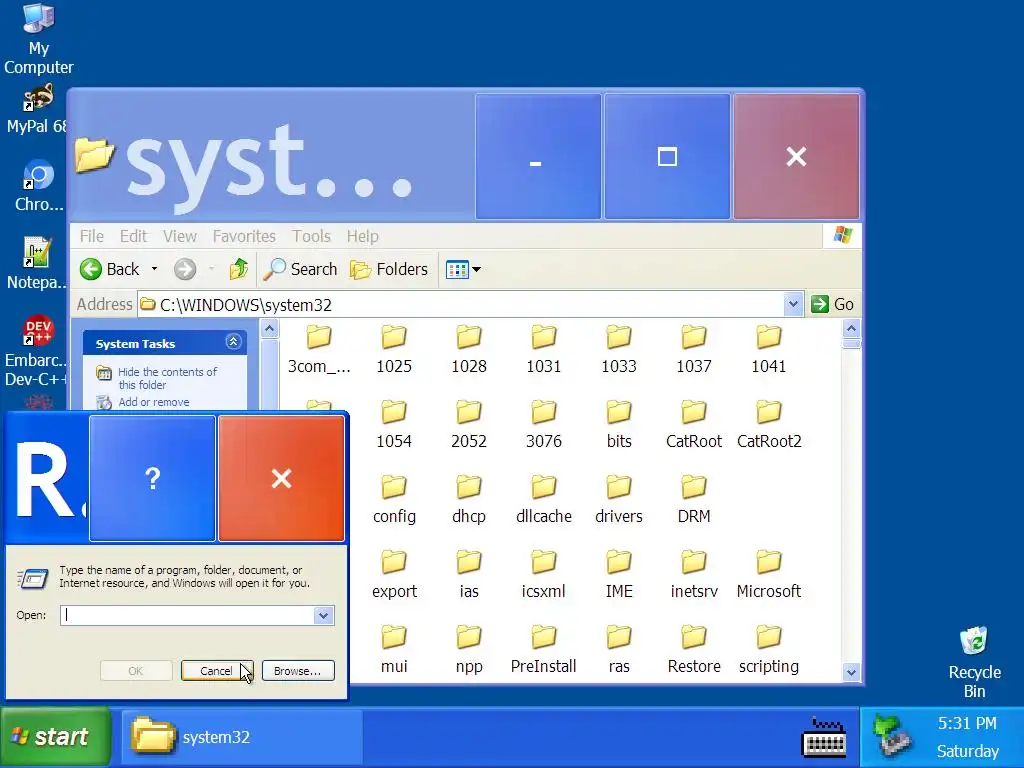Click Hide the contents of this folder

click(x=168, y=378)
